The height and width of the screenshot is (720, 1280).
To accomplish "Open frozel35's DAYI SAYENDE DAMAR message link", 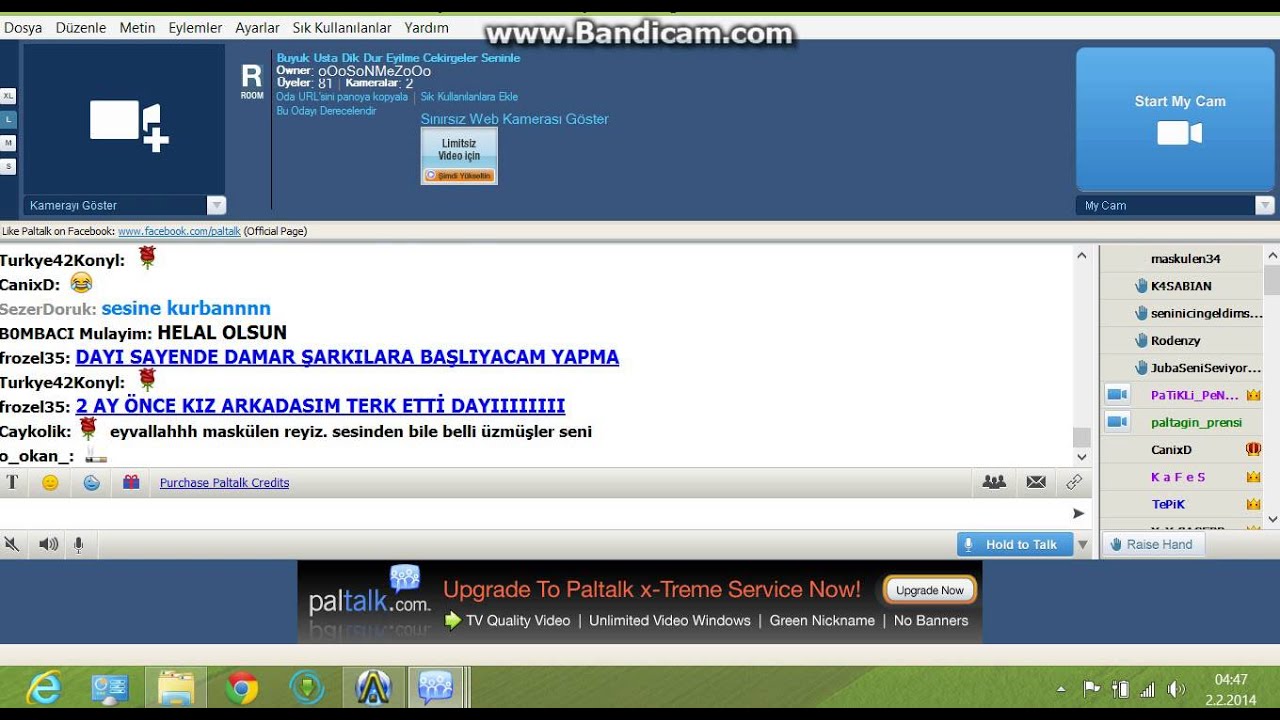I will pos(347,357).
